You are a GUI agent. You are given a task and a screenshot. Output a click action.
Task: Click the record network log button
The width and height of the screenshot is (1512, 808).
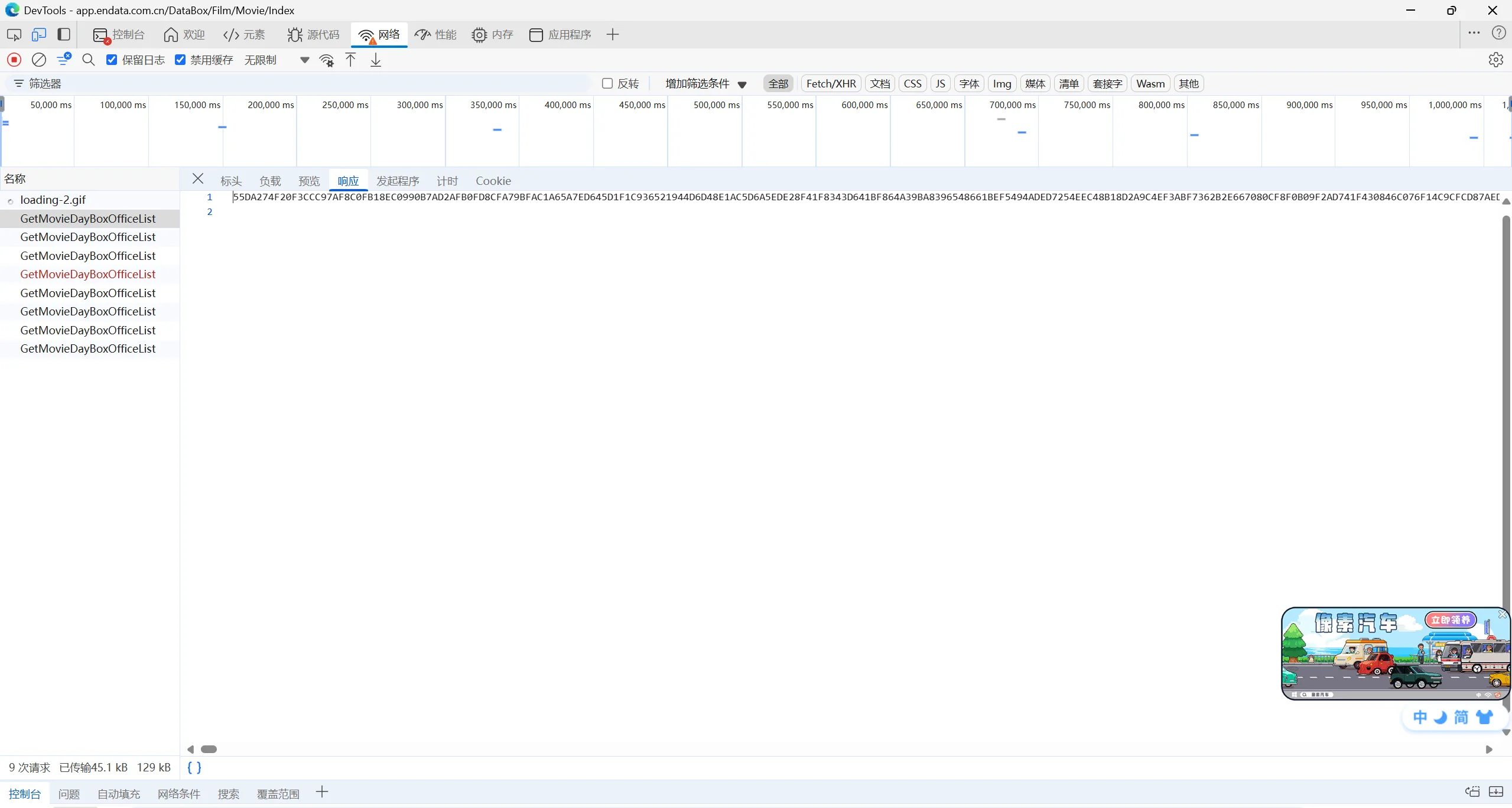[14, 60]
